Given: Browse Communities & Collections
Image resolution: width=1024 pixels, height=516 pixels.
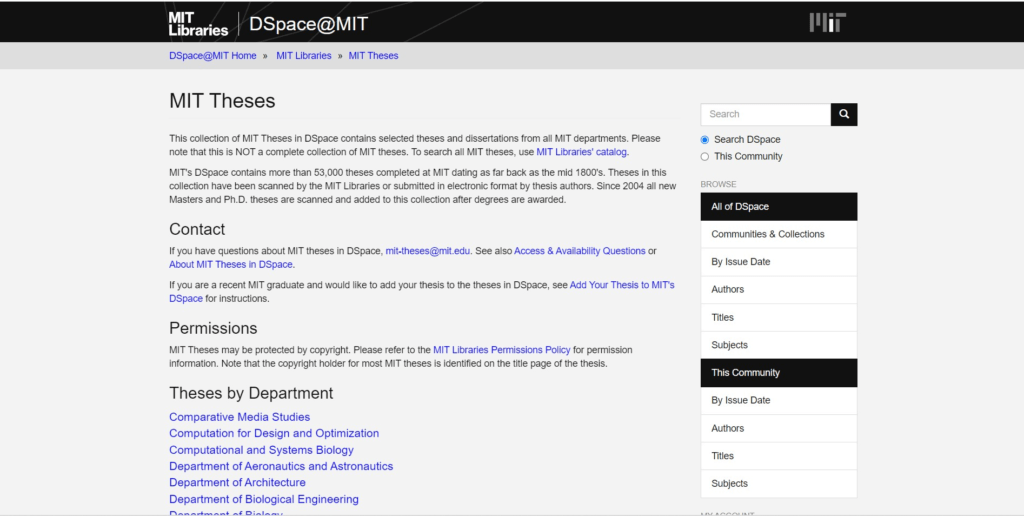Looking at the screenshot, I should tap(778, 234).
